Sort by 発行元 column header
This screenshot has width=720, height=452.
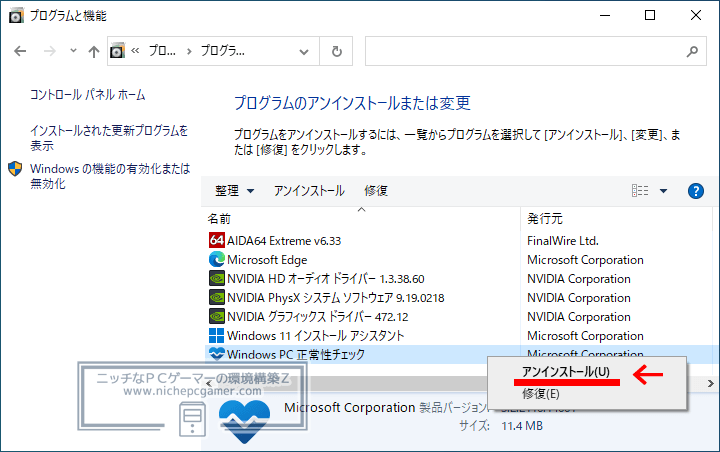click(545, 219)
